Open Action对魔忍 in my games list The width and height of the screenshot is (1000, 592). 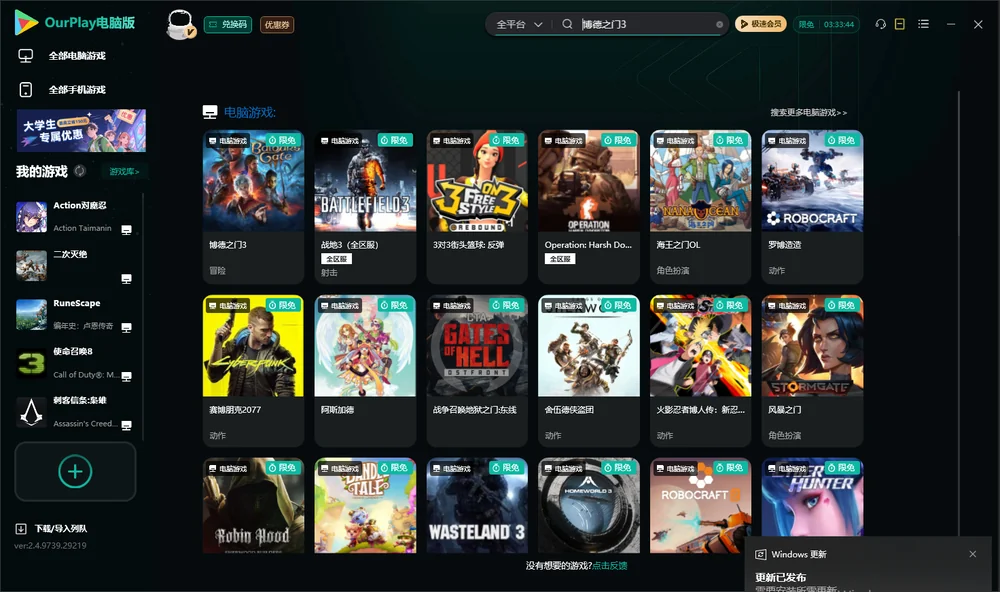pyautogui.click(x=75, y=217)
